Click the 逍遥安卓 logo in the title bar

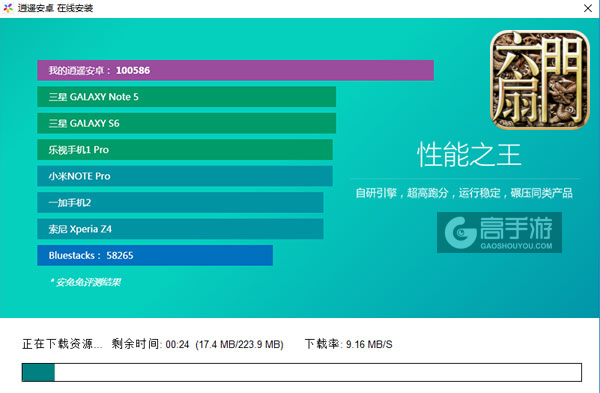(x=8, y=8)
